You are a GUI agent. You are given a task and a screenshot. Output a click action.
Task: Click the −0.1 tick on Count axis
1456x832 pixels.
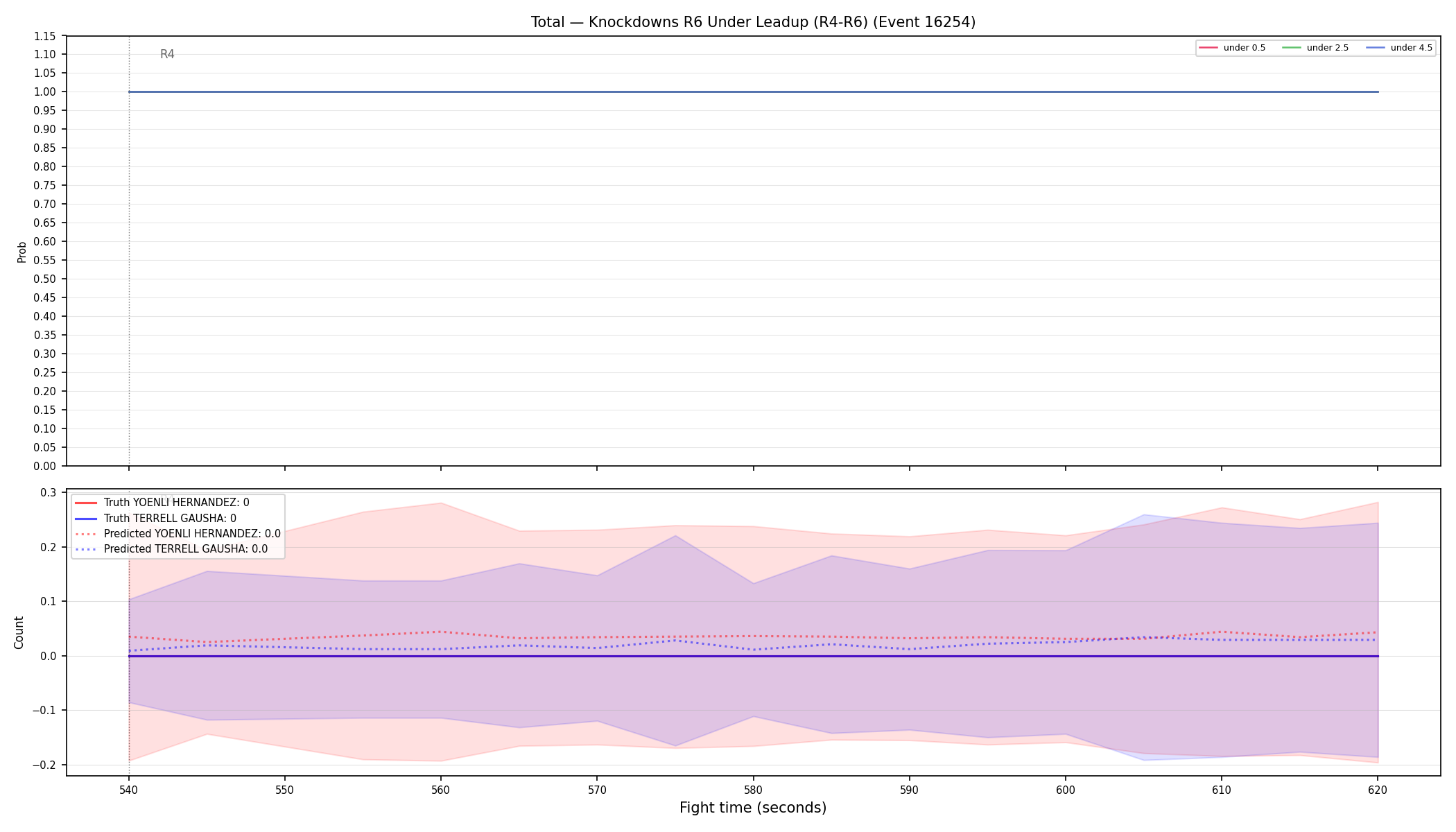pyautogui.click(x=45, y=710)
